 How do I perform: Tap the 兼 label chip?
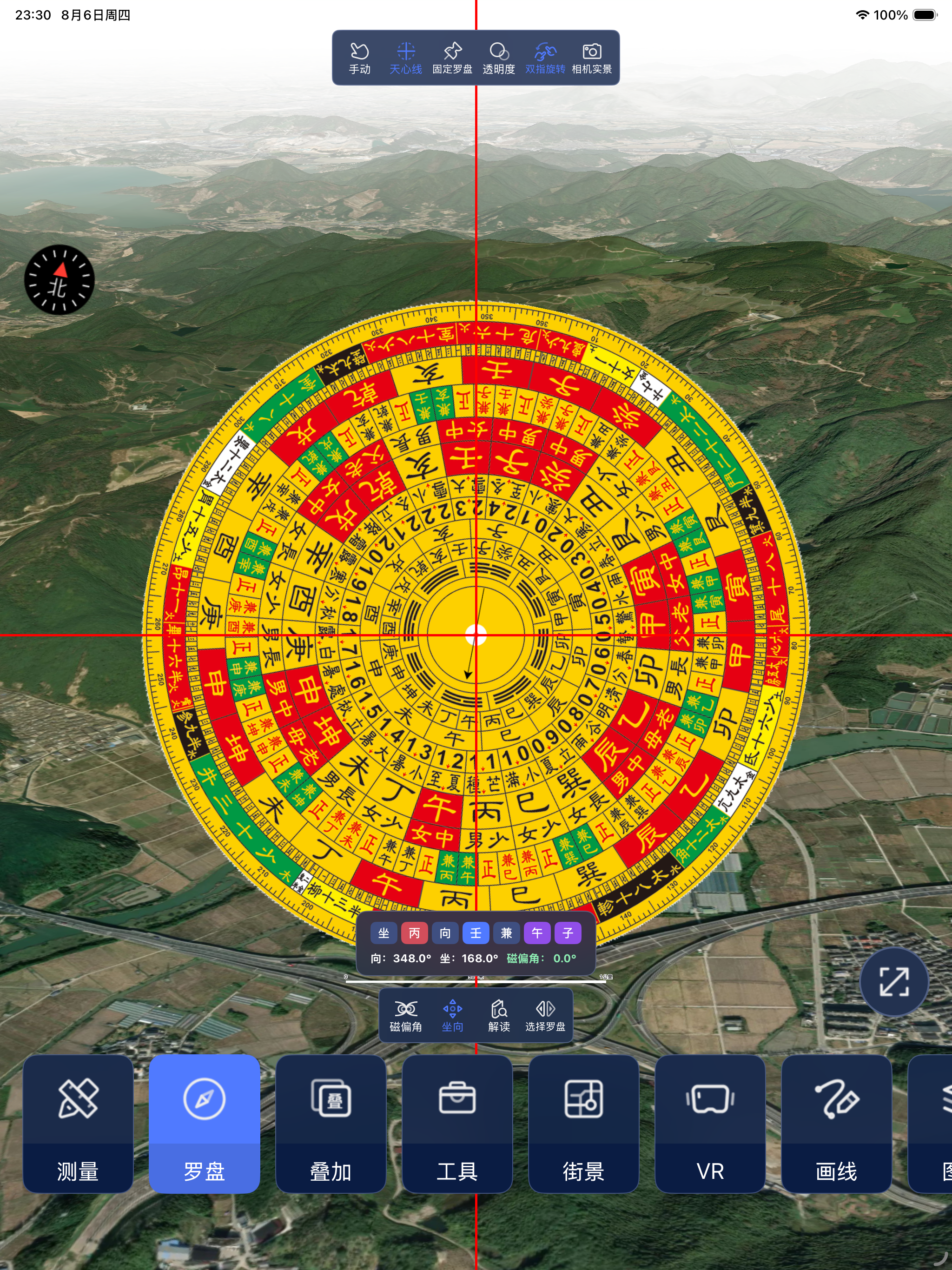[506, 933]
